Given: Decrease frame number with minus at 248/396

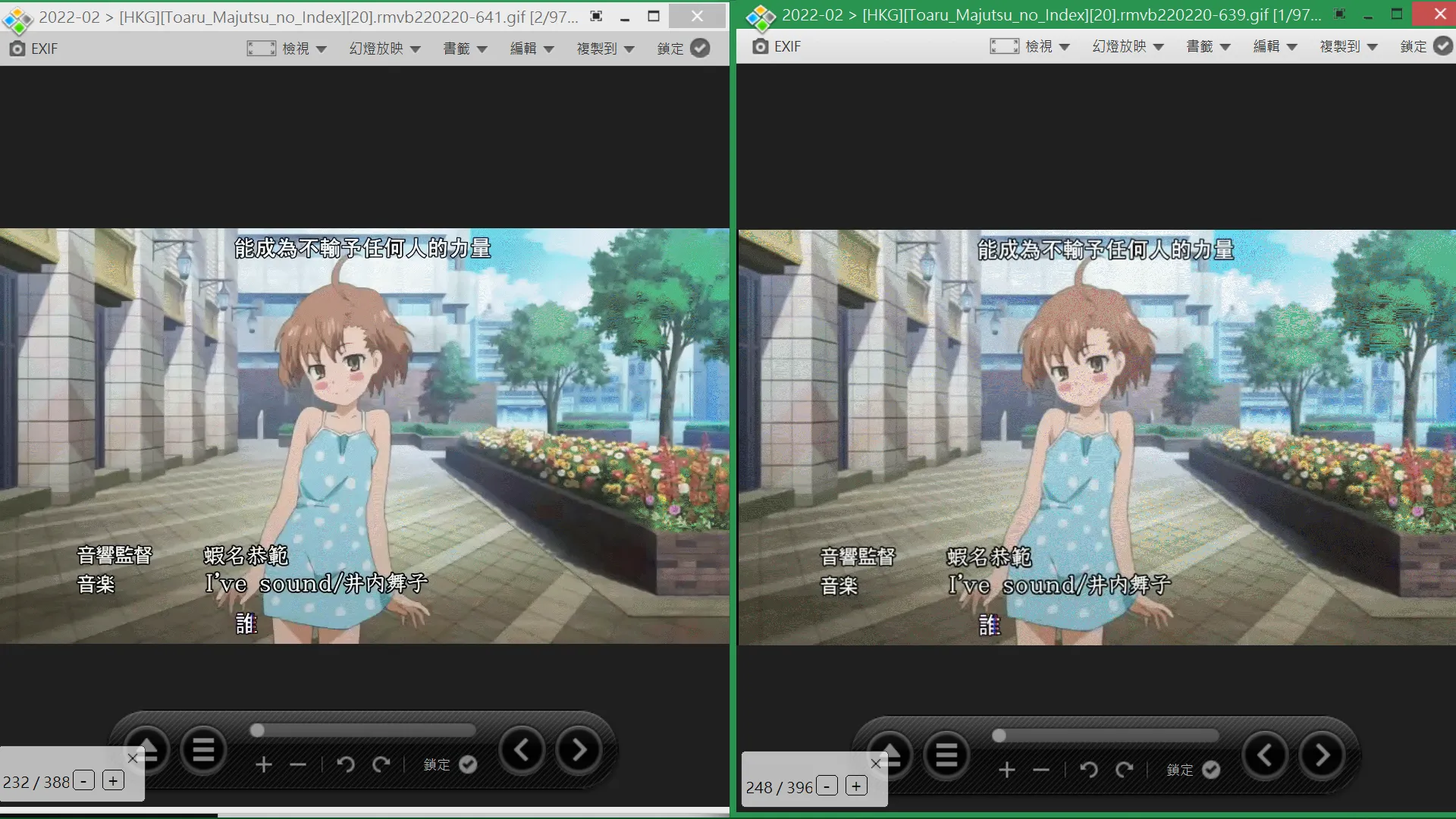Looking at the screenshot, I should click(x=827, y=786).
